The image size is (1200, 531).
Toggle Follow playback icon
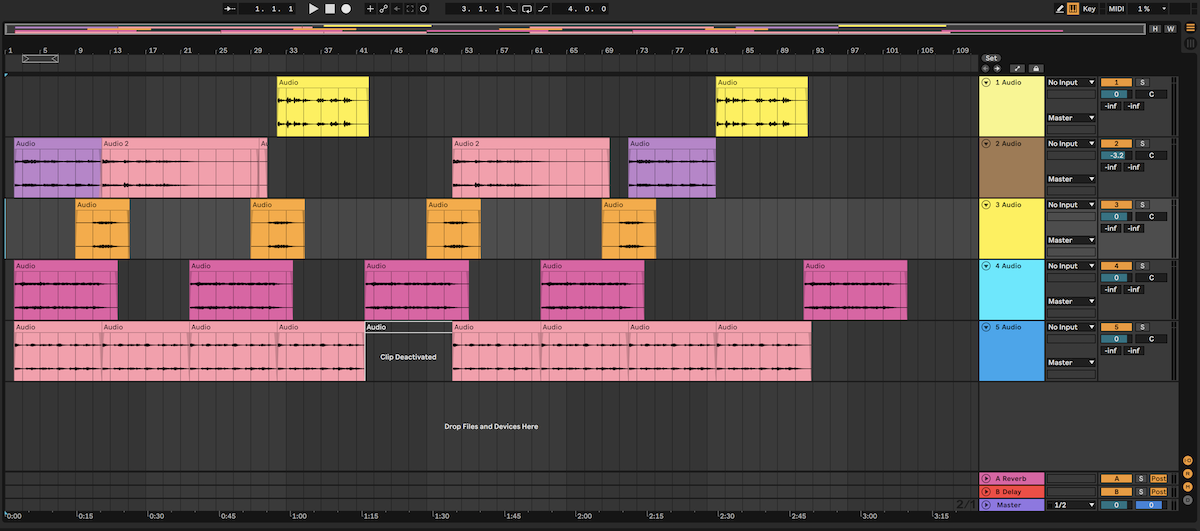[x=229, y=8]
